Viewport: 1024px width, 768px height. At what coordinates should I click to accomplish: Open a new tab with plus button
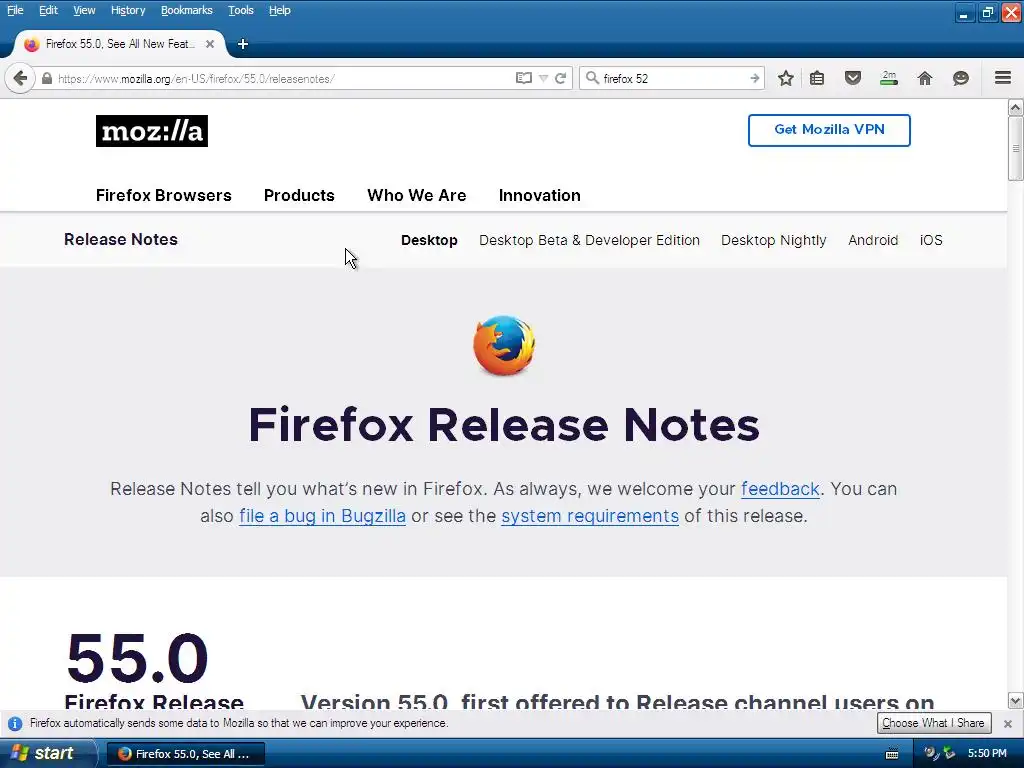(x=243, y=44)
